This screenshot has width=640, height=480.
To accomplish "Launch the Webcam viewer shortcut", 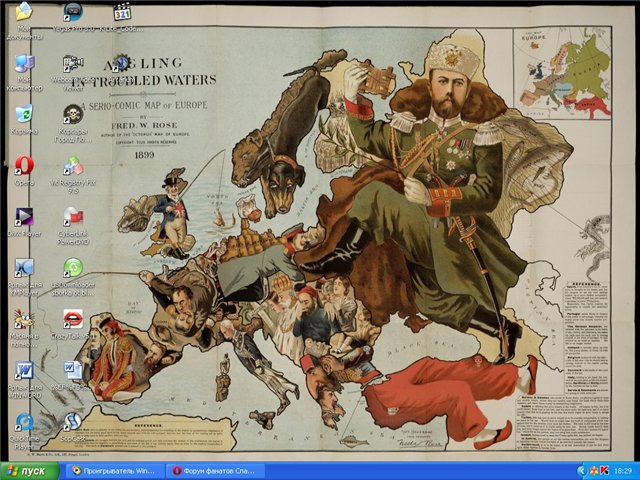I will (x=73, y=64).
